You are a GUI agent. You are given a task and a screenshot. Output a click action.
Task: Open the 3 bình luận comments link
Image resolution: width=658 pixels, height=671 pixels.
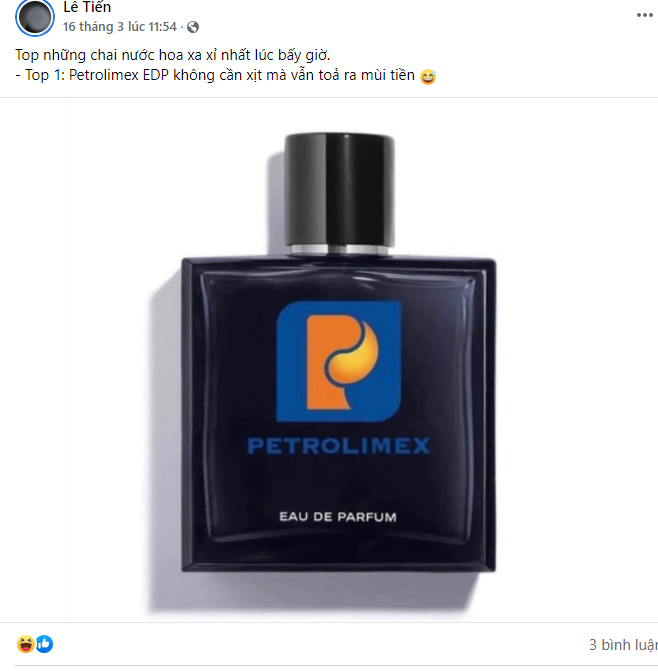(623, 644)
